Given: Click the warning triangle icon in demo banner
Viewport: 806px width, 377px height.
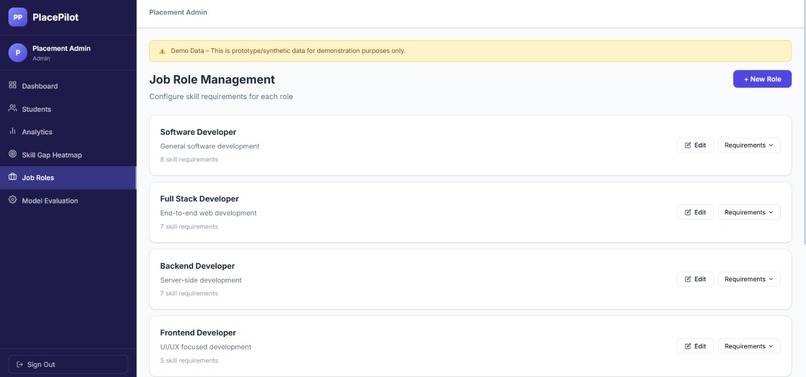Looking at the screenshot, I should pos(162,51).
